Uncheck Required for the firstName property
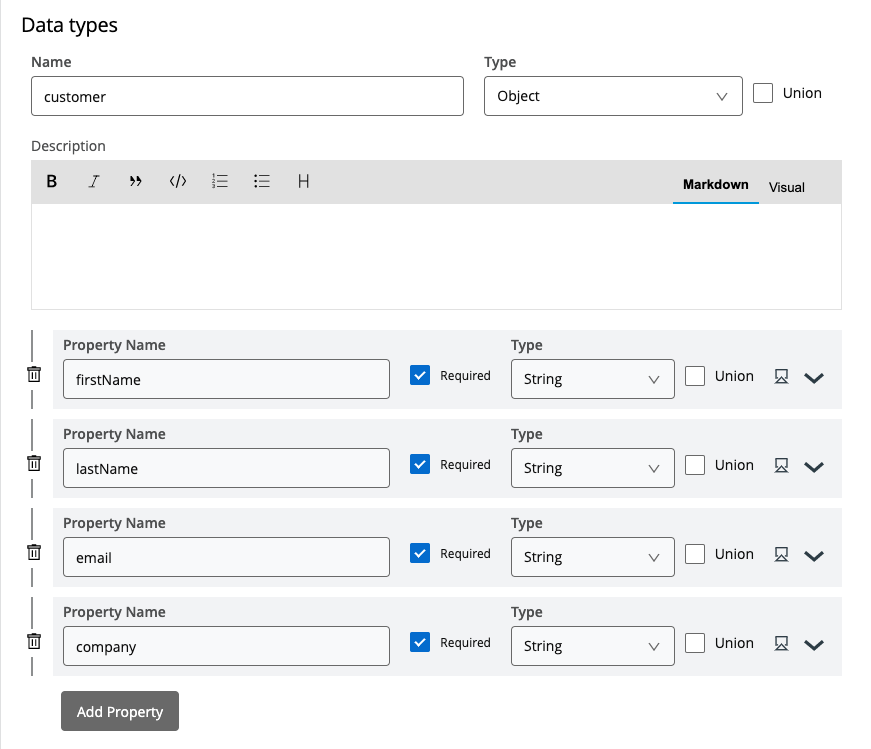The width and height of the screenshot is (871, 749). 420,376
